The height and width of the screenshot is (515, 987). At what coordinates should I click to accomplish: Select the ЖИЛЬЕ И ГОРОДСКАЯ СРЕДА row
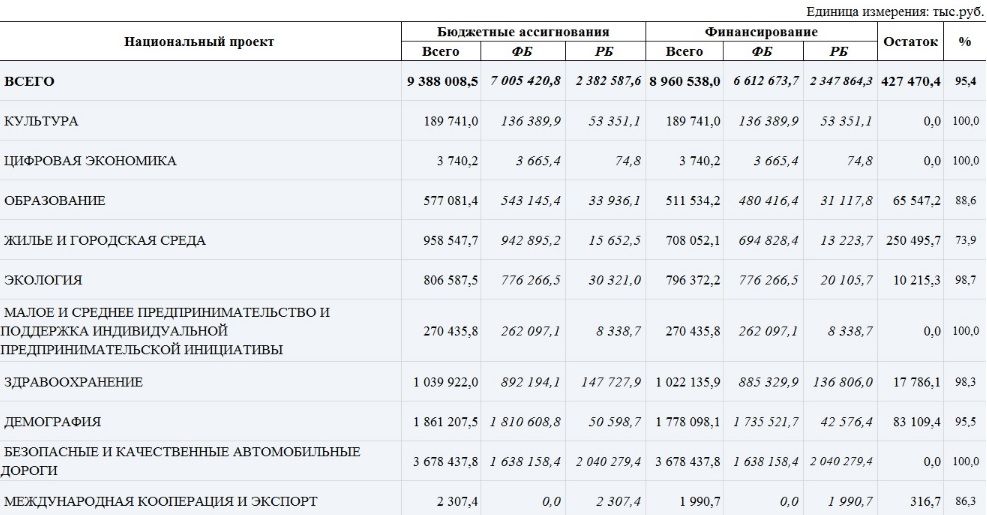point(105,241)
